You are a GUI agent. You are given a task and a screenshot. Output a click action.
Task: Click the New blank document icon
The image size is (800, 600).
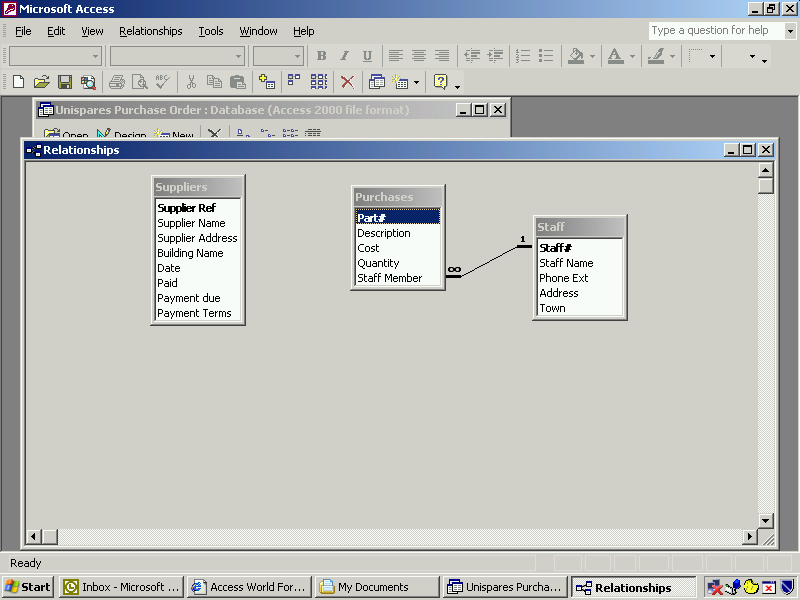pos(18,82)
